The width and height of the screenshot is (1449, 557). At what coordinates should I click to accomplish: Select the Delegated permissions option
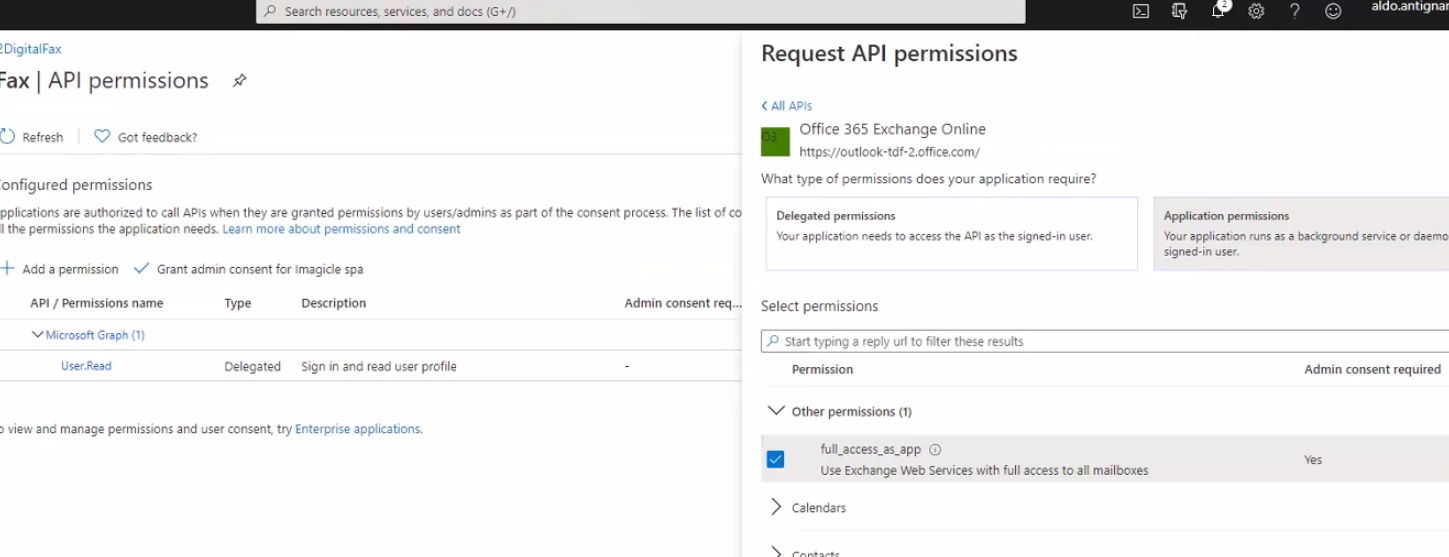point(951,233)
